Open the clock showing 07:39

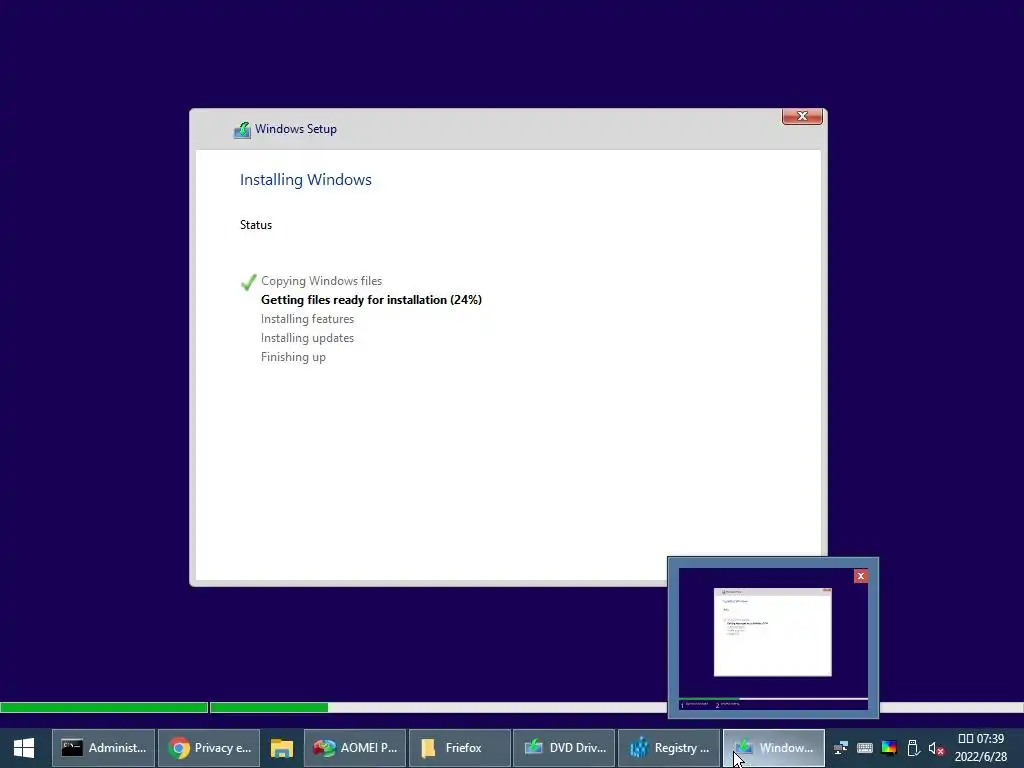[x=980, y=748]
